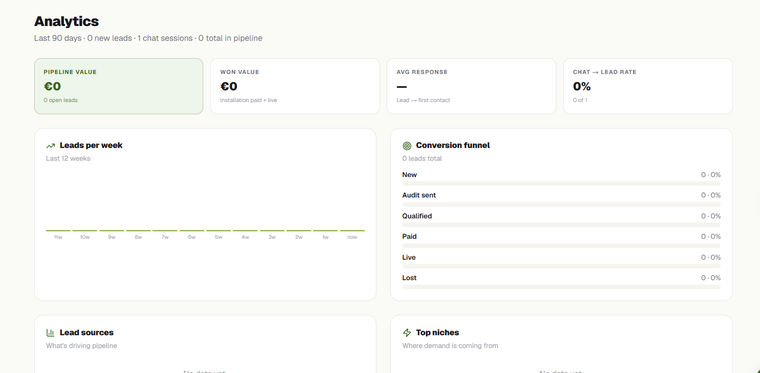The height and width of the screenshot is (373, 760).
Task: Click the Audit sent progress bar
Action: pos(561,204)
